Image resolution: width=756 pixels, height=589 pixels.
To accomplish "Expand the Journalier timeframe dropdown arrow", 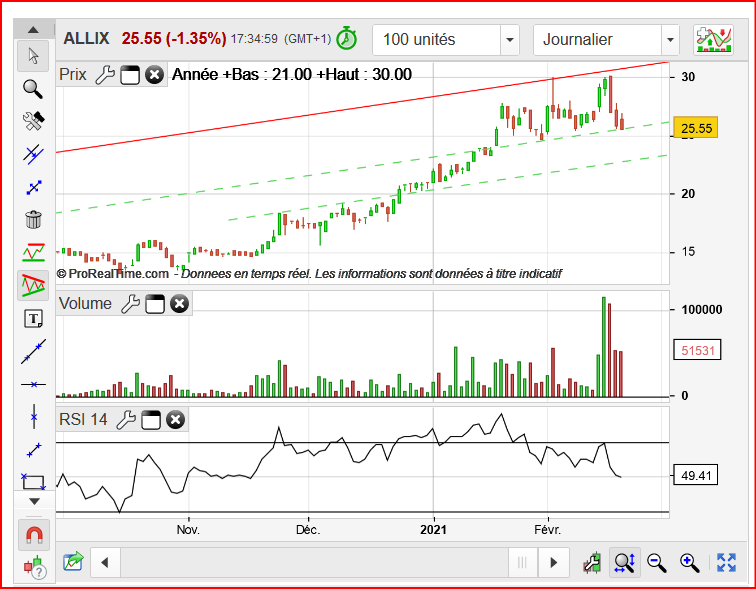I will tap(670, 40).
